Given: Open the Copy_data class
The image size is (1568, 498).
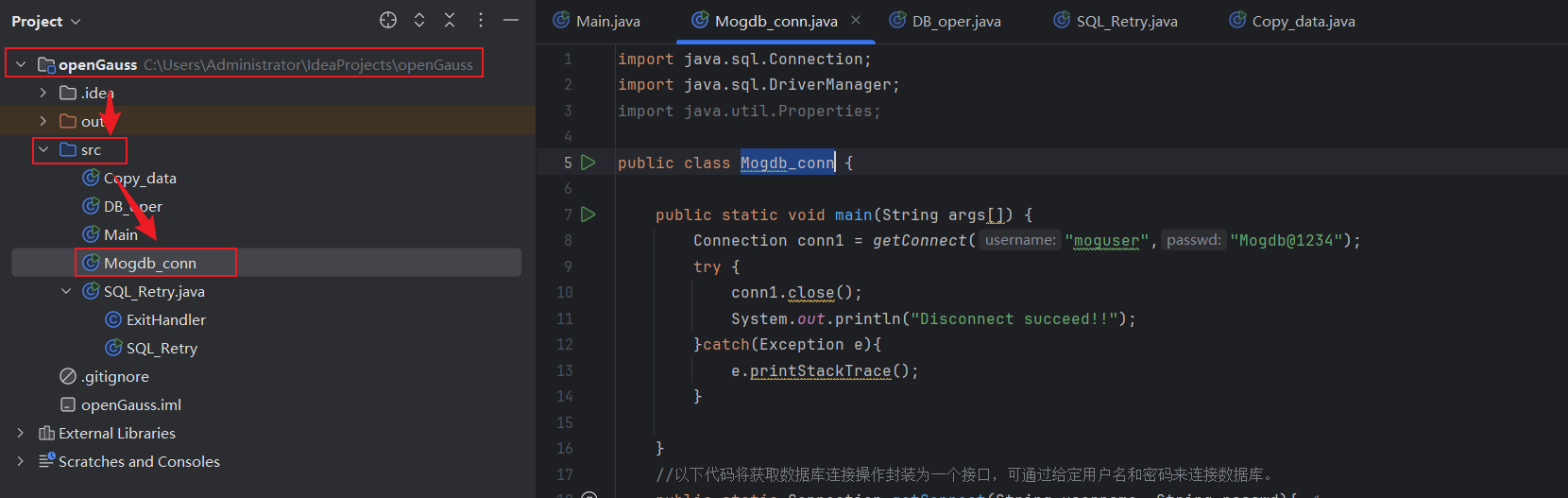Looking at the screenshot, I should point(140,178).
